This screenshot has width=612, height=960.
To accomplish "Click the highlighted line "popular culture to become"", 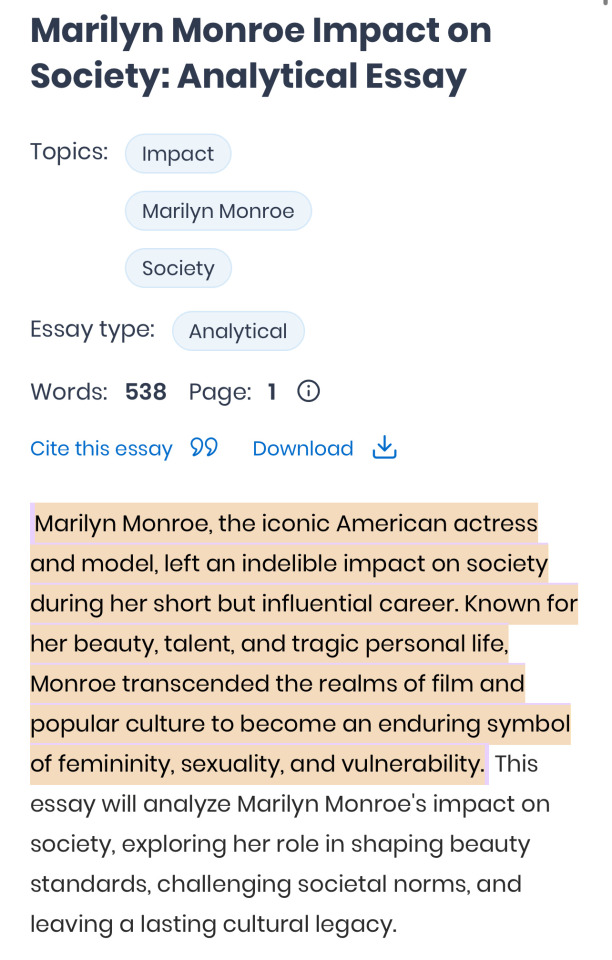I will tap(300, 724).
